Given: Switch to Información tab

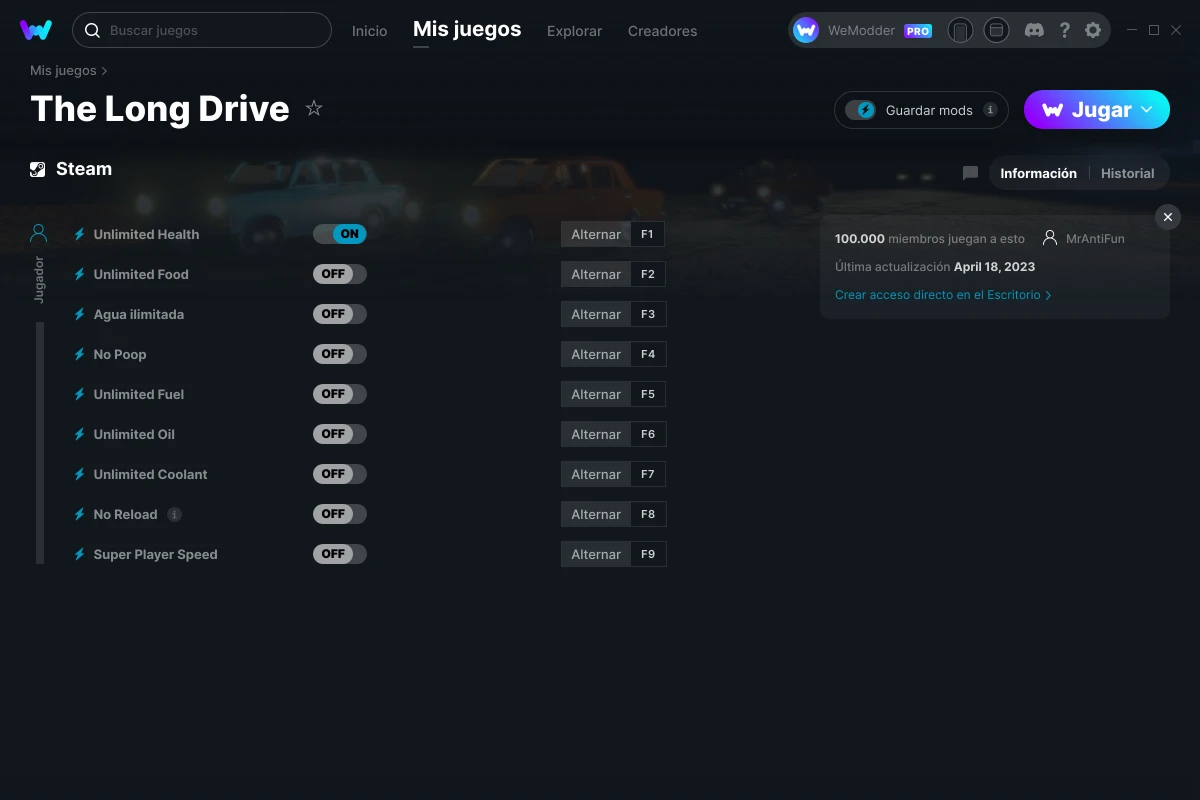Looking at the screenshot, I should coord(1038,173).
